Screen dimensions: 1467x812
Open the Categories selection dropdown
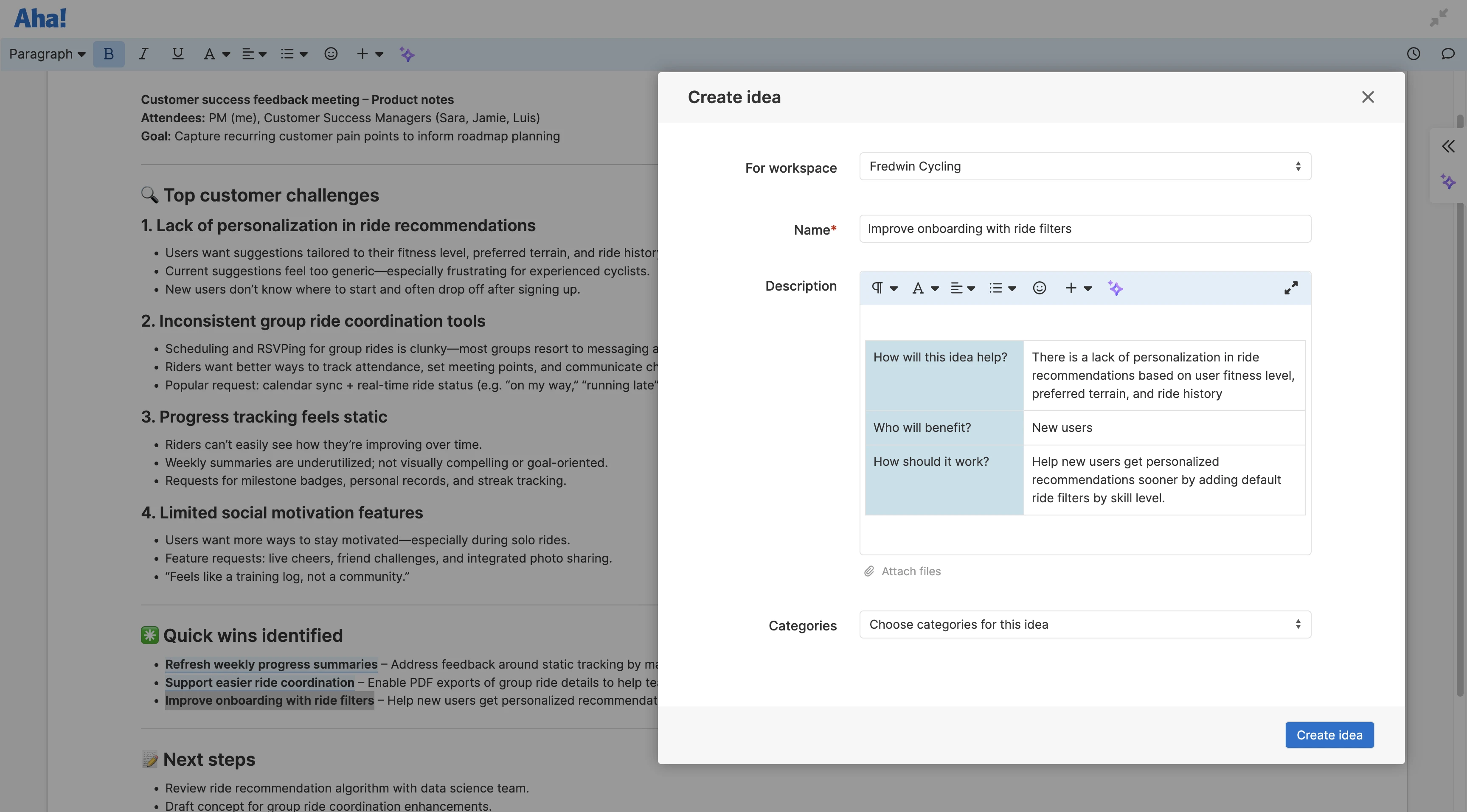pyautogui.click(x=1084, y=624)
